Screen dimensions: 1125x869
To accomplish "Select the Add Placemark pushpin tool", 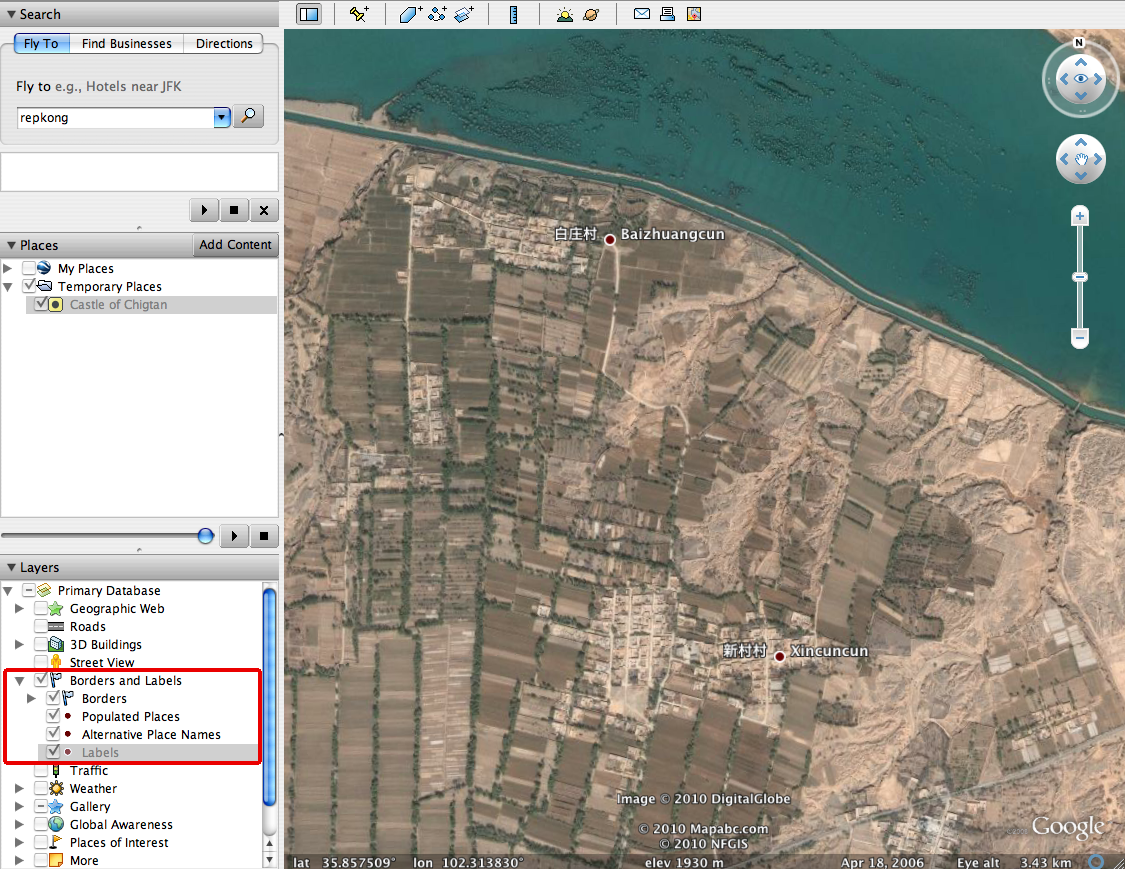I will click(x=357, y=13).
